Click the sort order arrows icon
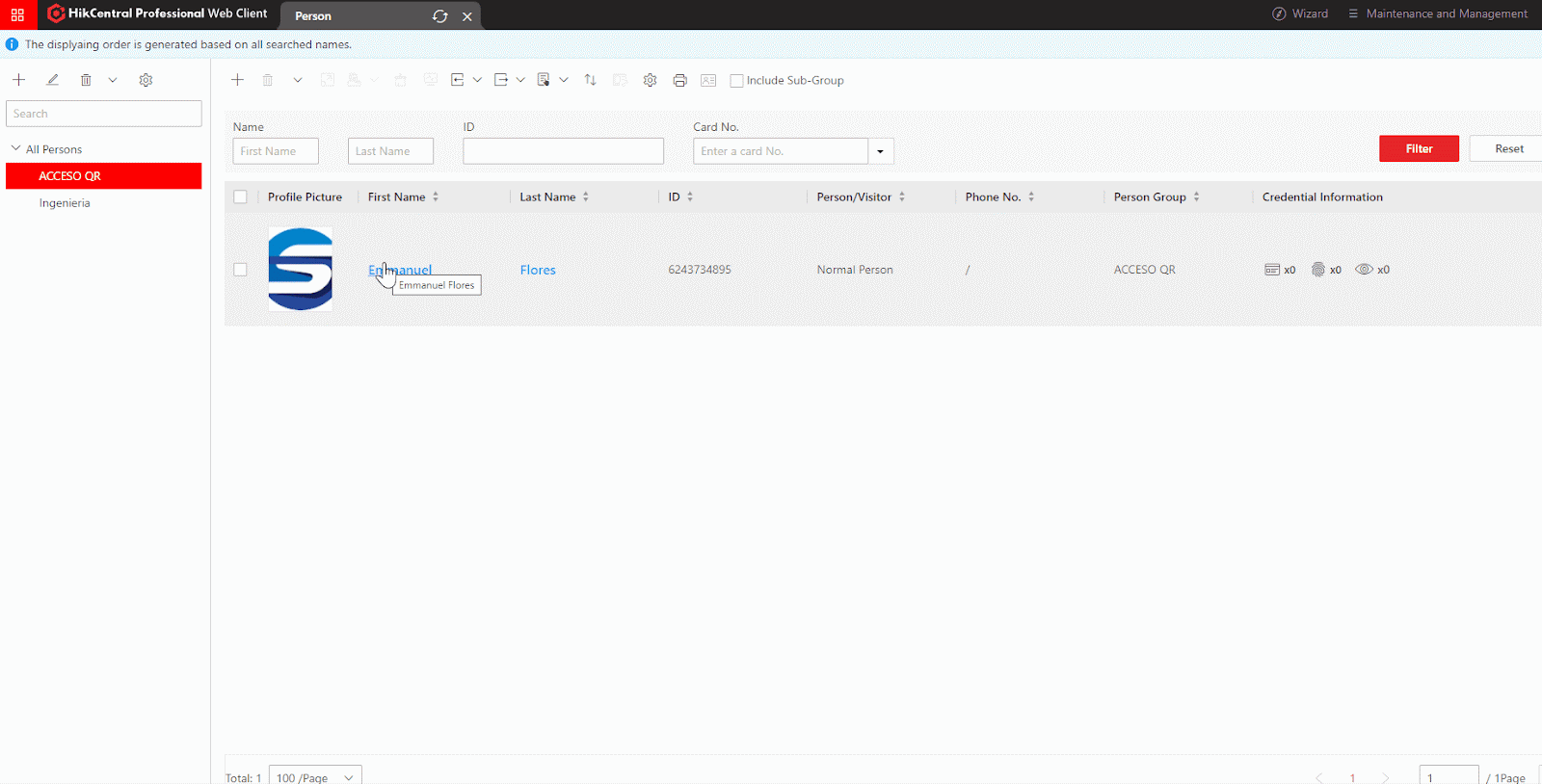 [x=590, y=80]
